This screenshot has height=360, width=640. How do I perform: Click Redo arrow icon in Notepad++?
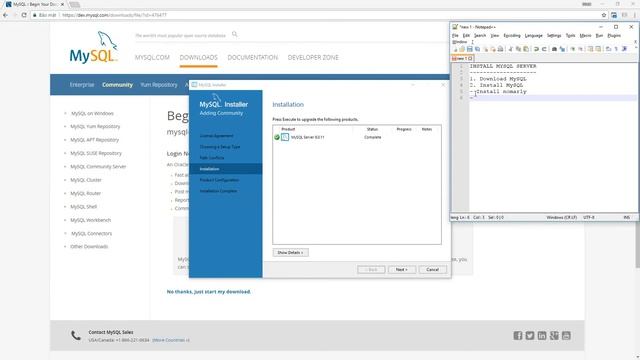click(544, 49)
